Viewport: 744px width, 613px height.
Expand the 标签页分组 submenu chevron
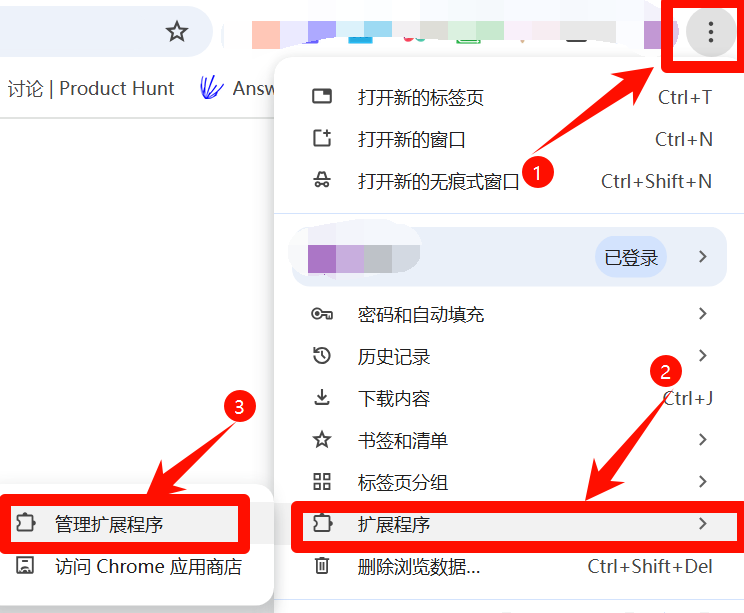tap(703, 482)
